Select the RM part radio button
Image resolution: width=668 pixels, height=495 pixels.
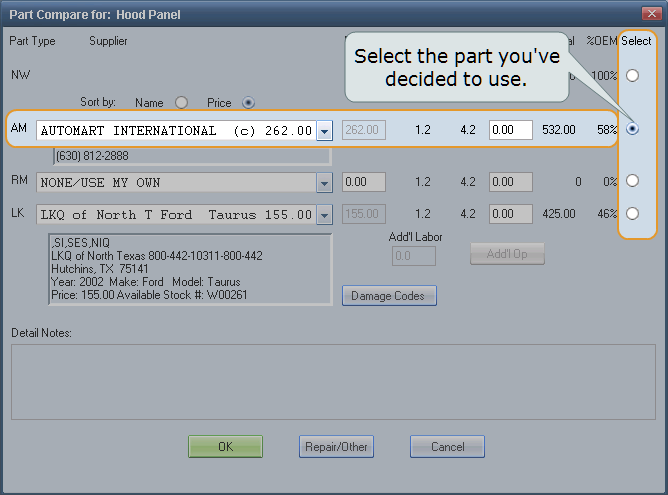pos(632,181)
